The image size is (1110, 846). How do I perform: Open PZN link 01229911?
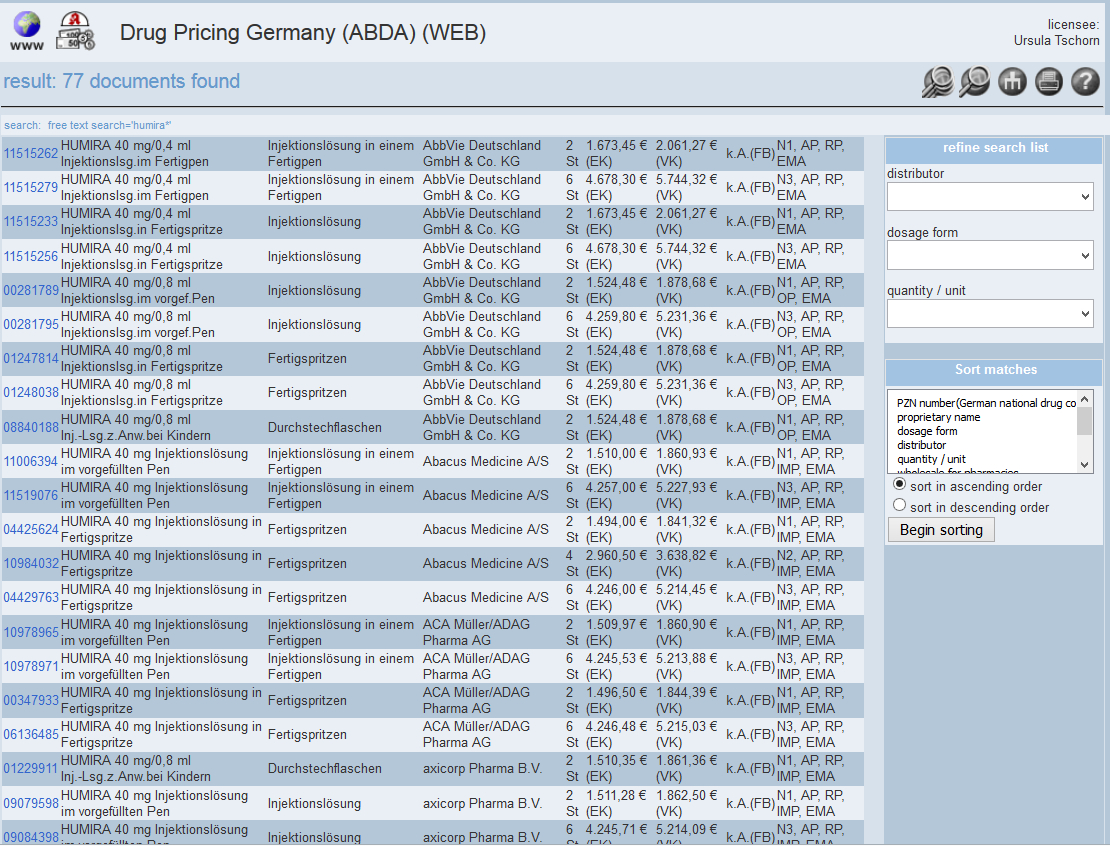[x=30, y=768]
